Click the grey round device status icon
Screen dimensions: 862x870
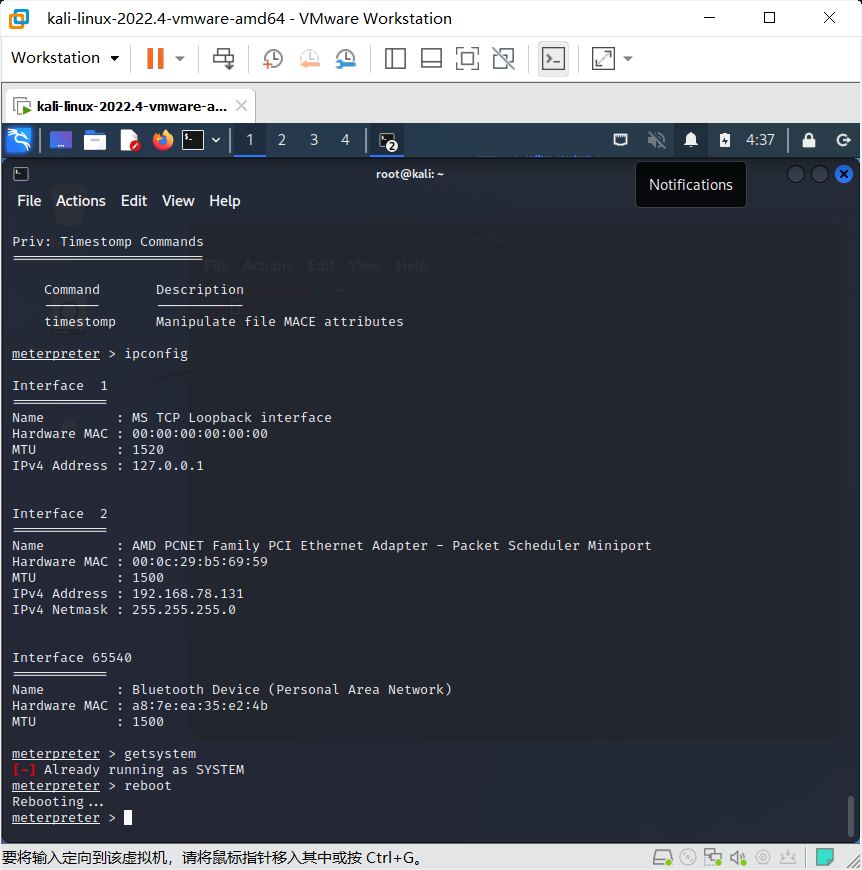pos(763,858)
